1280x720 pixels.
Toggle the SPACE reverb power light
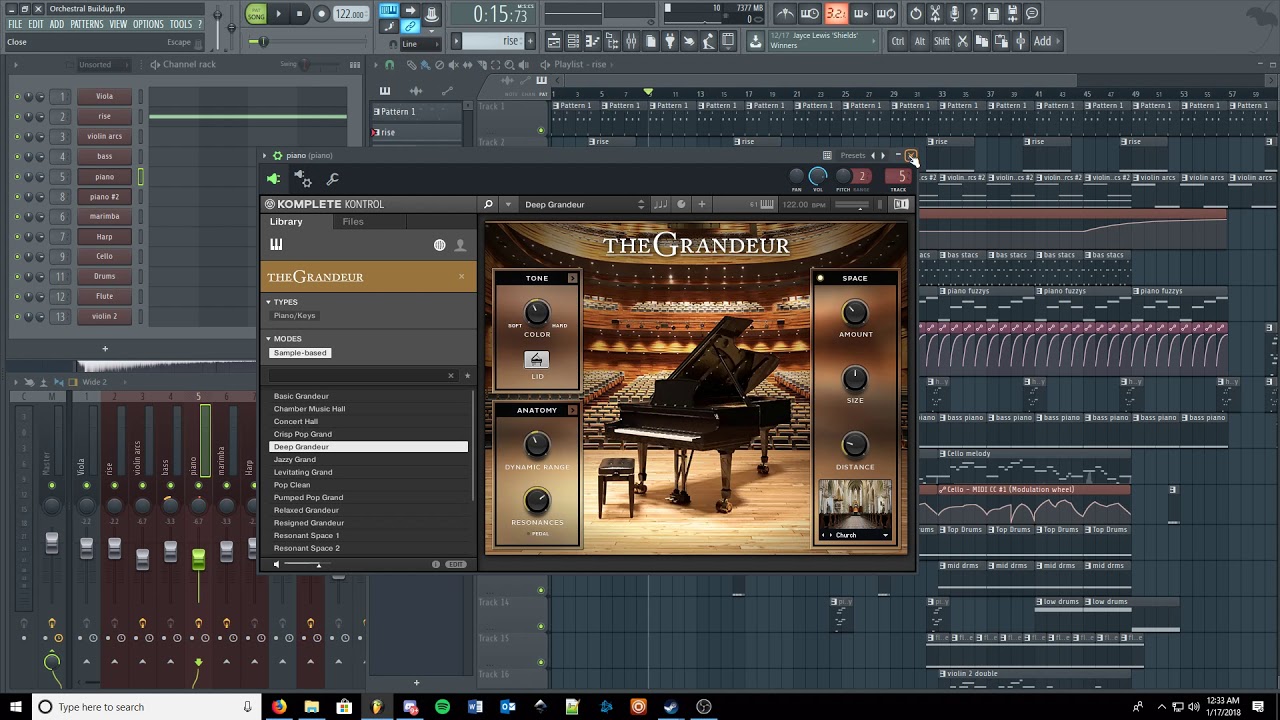point(820,278)
